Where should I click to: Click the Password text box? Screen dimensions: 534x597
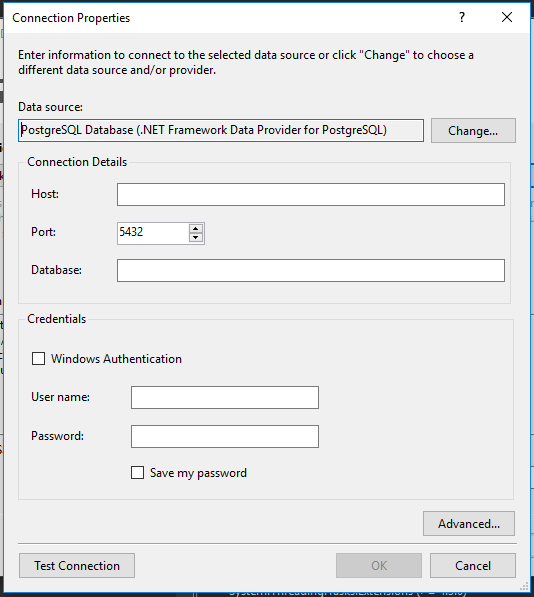click(x=225, y=436)
